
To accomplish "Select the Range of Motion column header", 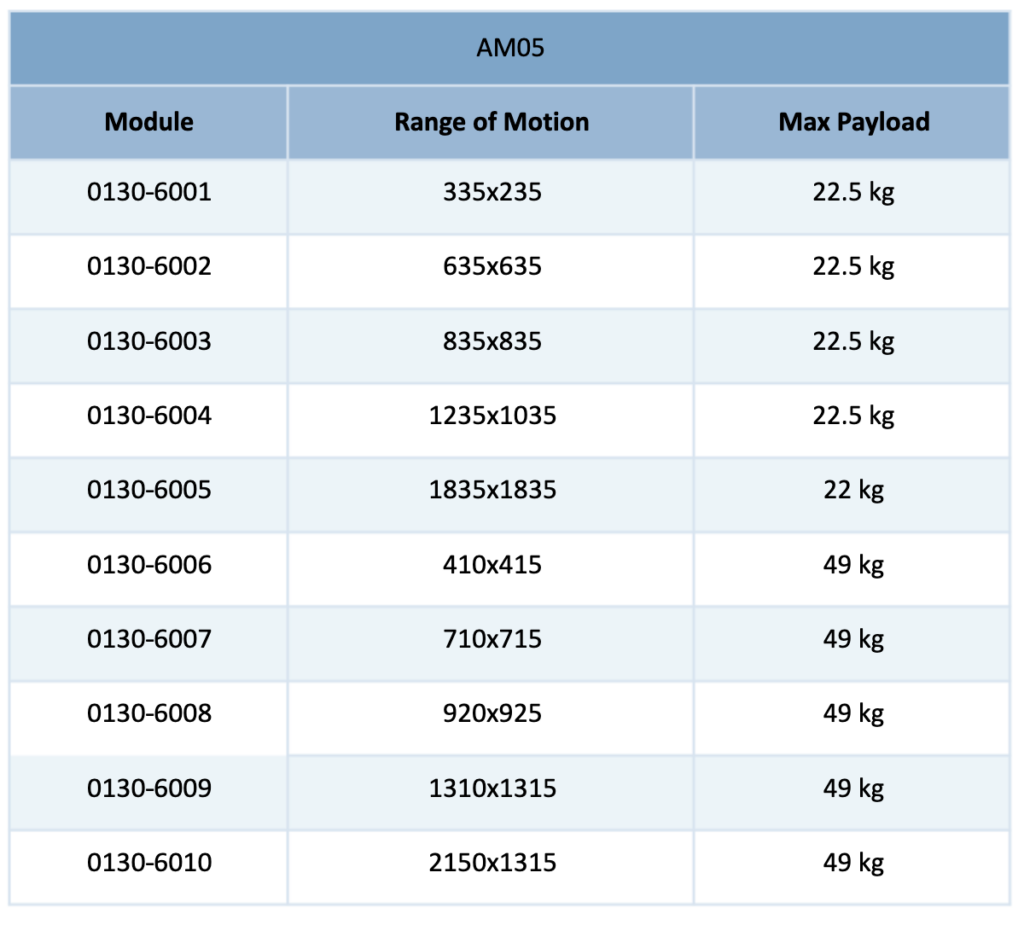I will (x=491, y=122).
